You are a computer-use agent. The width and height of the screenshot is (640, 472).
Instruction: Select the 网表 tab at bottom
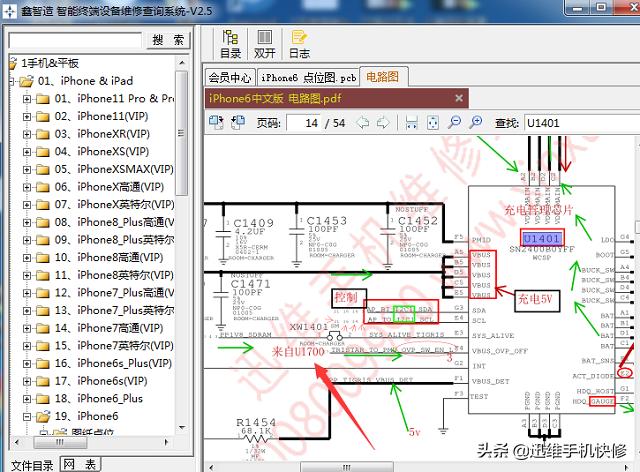tap(80, 464)
